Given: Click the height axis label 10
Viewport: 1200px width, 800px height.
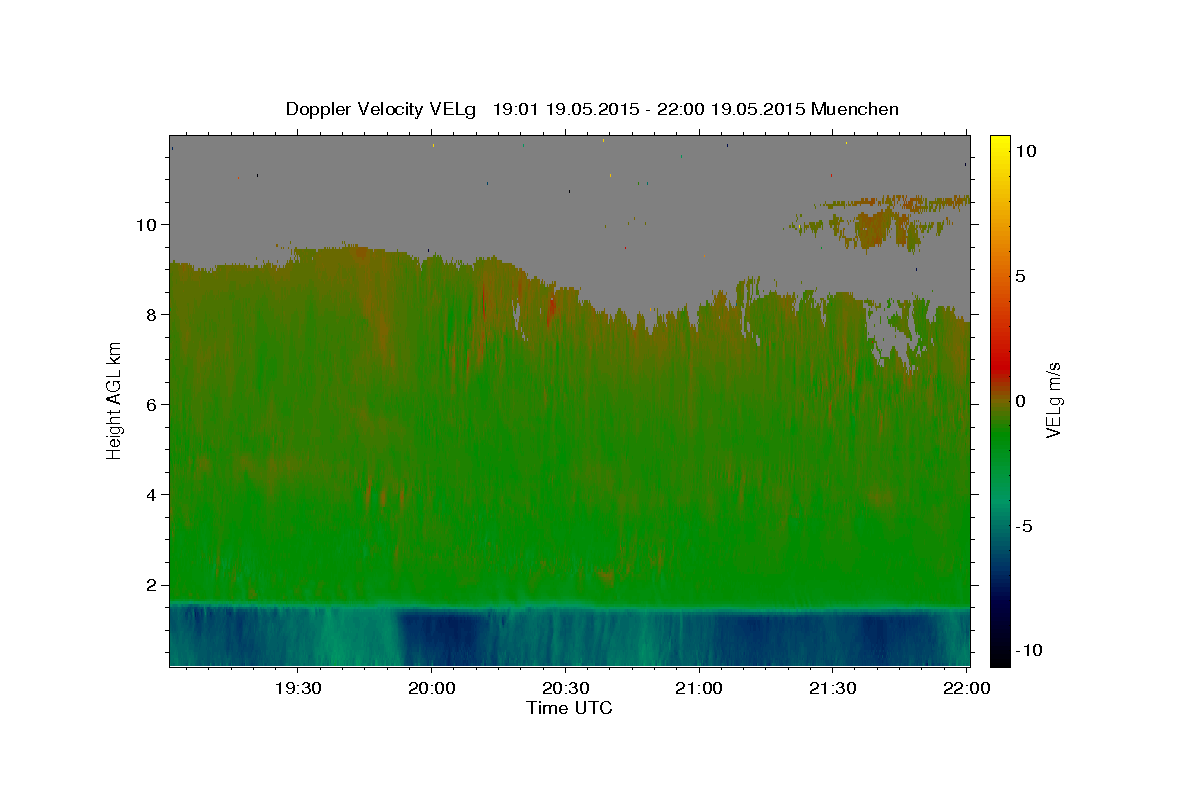Looking at the screenshot, I should pos(149,224).
